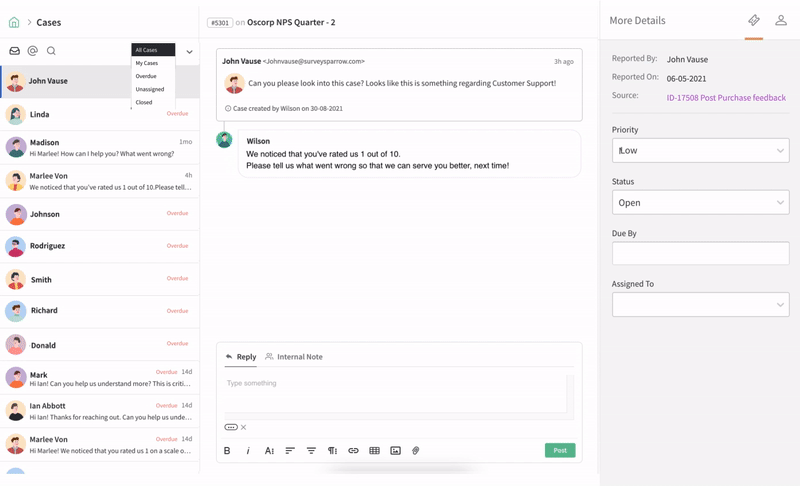Open the Assigned To dropdown

tap(700, 305)
